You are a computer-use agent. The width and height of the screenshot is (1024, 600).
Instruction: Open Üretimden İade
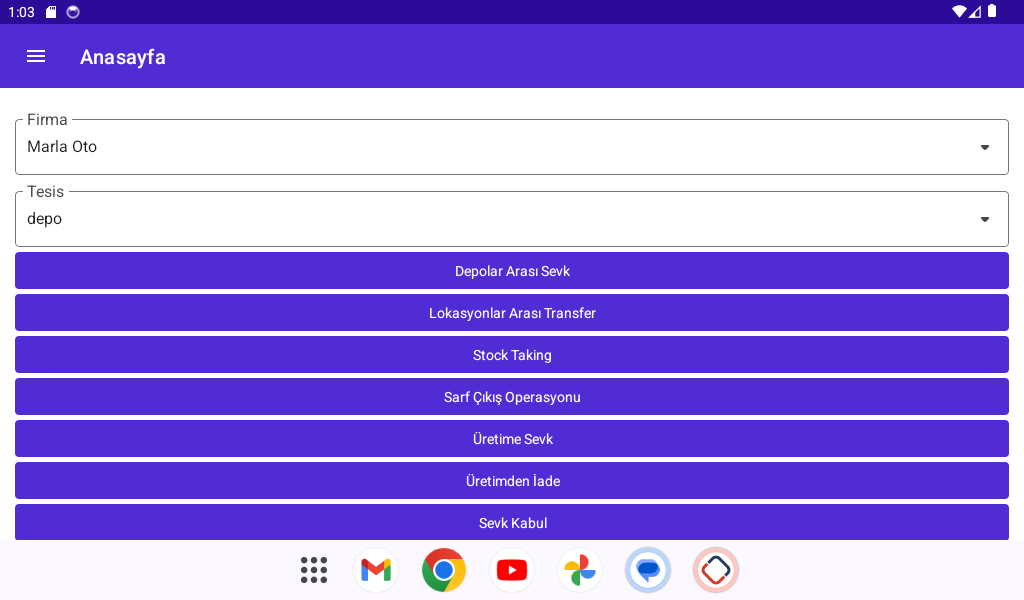(512, 481)
